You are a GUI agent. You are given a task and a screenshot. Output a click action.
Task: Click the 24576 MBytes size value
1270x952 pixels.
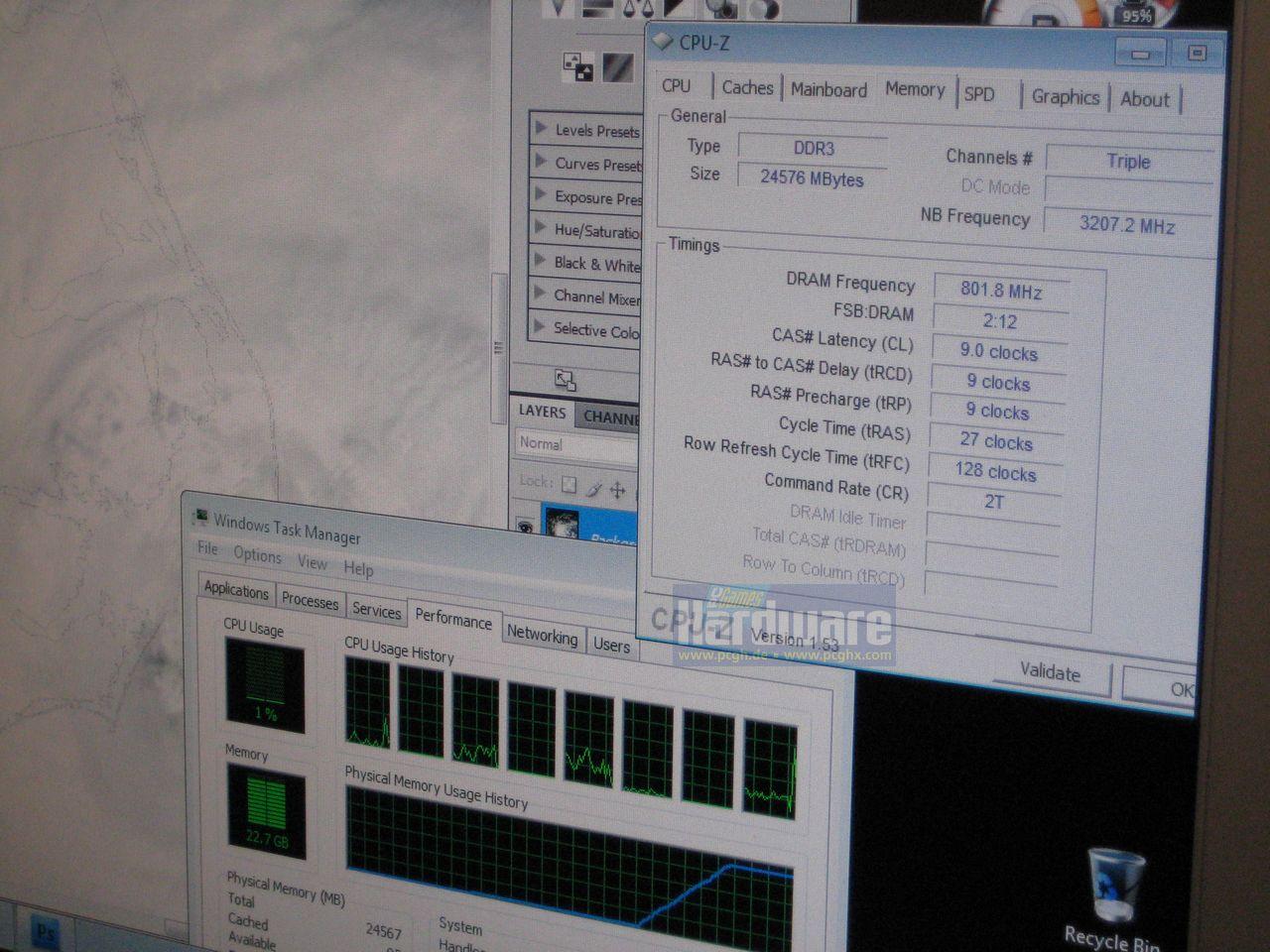(x=812, y=178)
